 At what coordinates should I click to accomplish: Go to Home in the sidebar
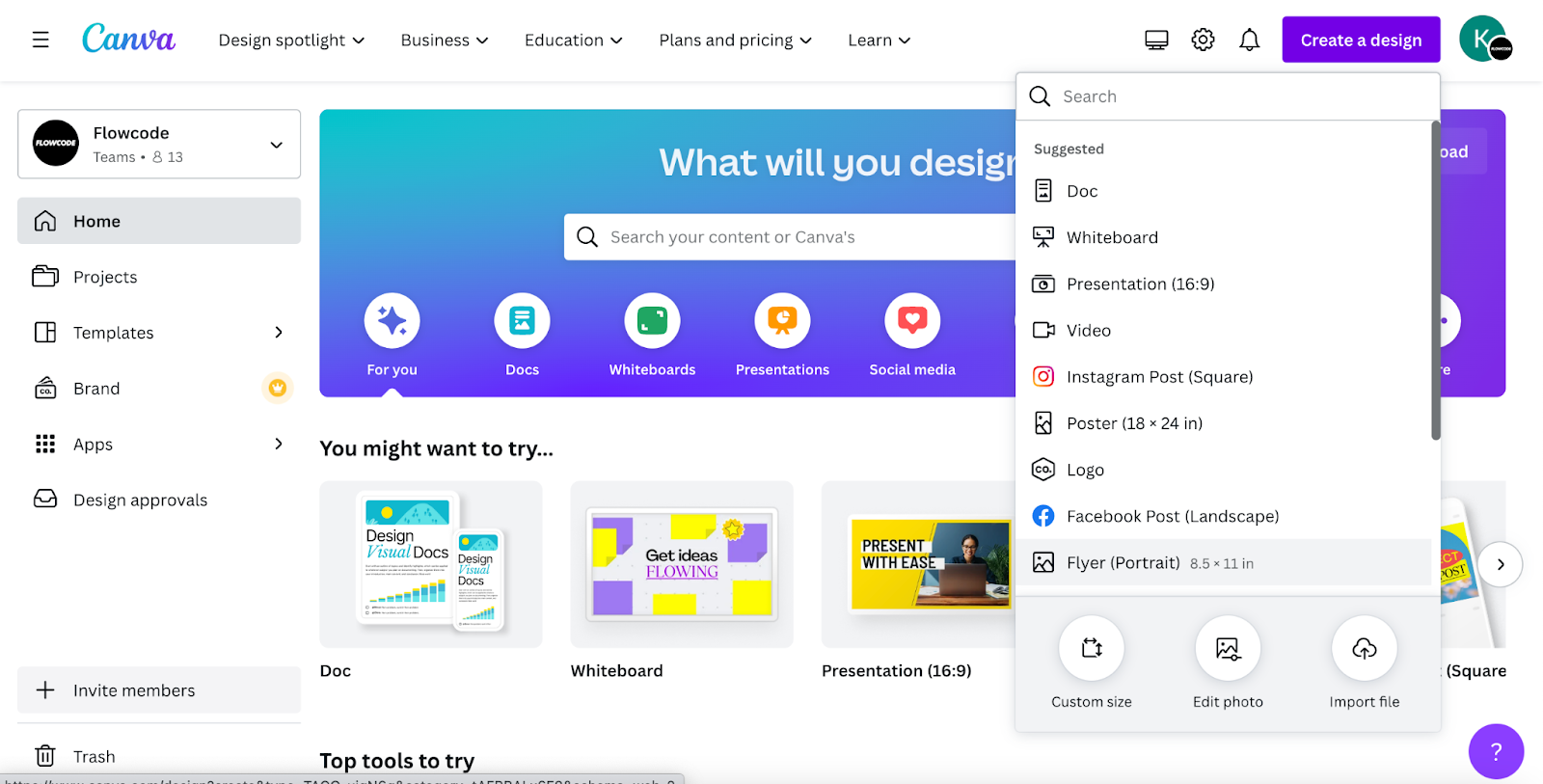(x=159, y=221)
